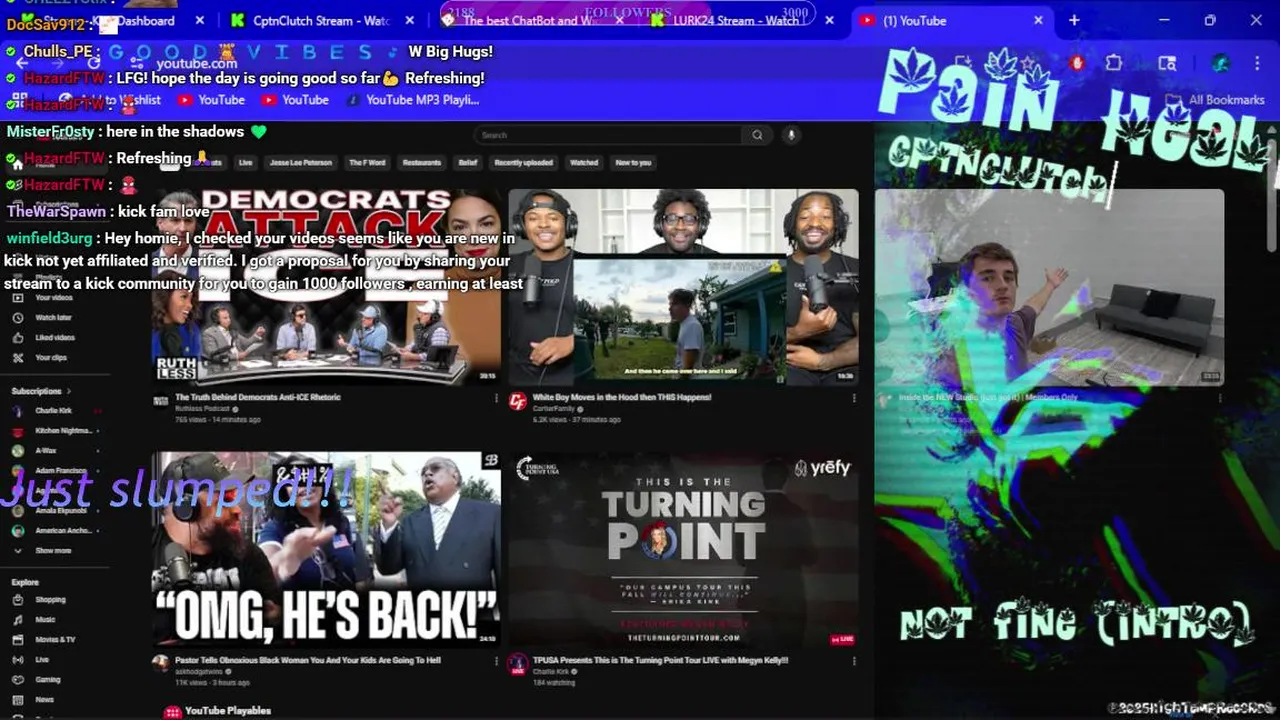
Task: Open YouTube MP3 Playlist bookmark
Action: click(x=412, y=100)
